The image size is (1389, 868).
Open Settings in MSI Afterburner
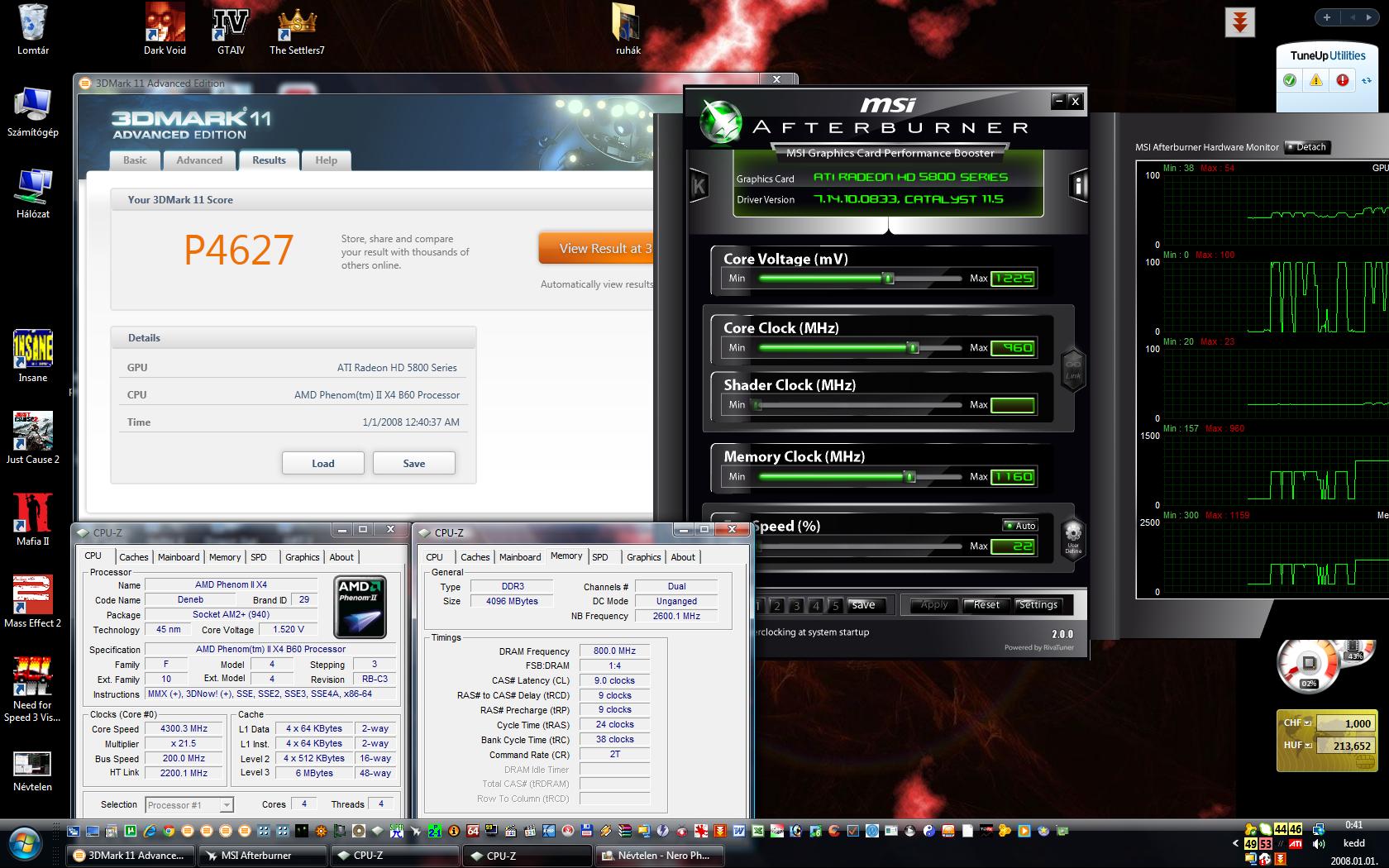(1038, 605)
